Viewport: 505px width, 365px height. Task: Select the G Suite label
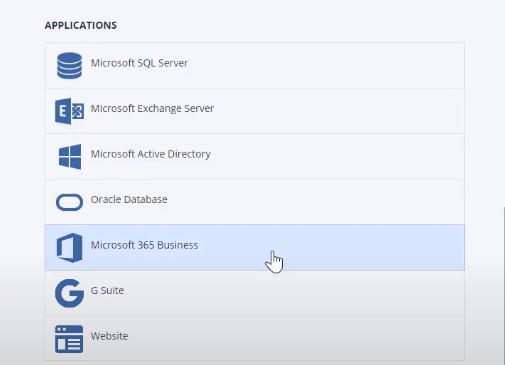[x=107, y=290]
